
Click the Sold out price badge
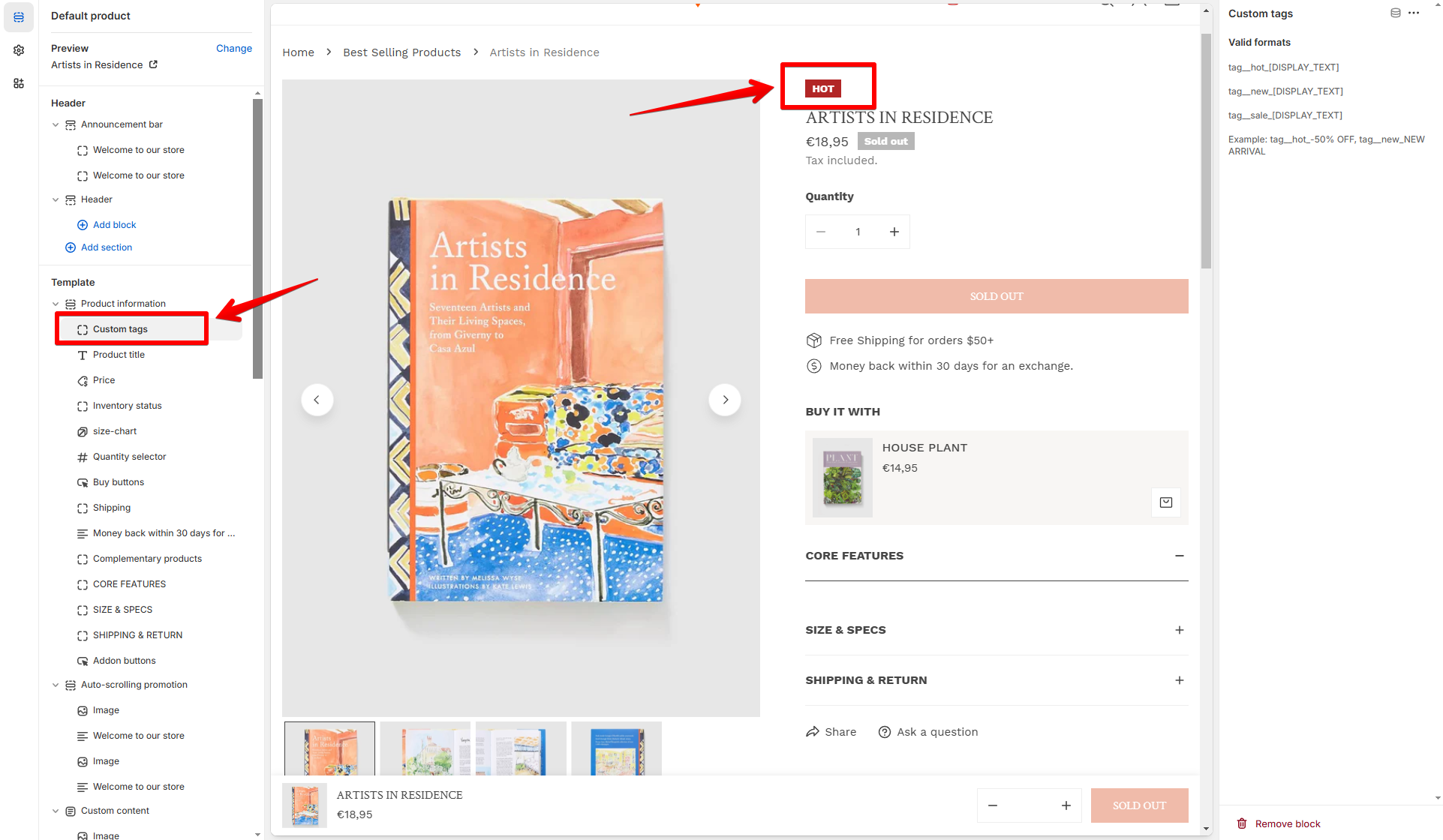pyautogui.click(x=885, y=141)
